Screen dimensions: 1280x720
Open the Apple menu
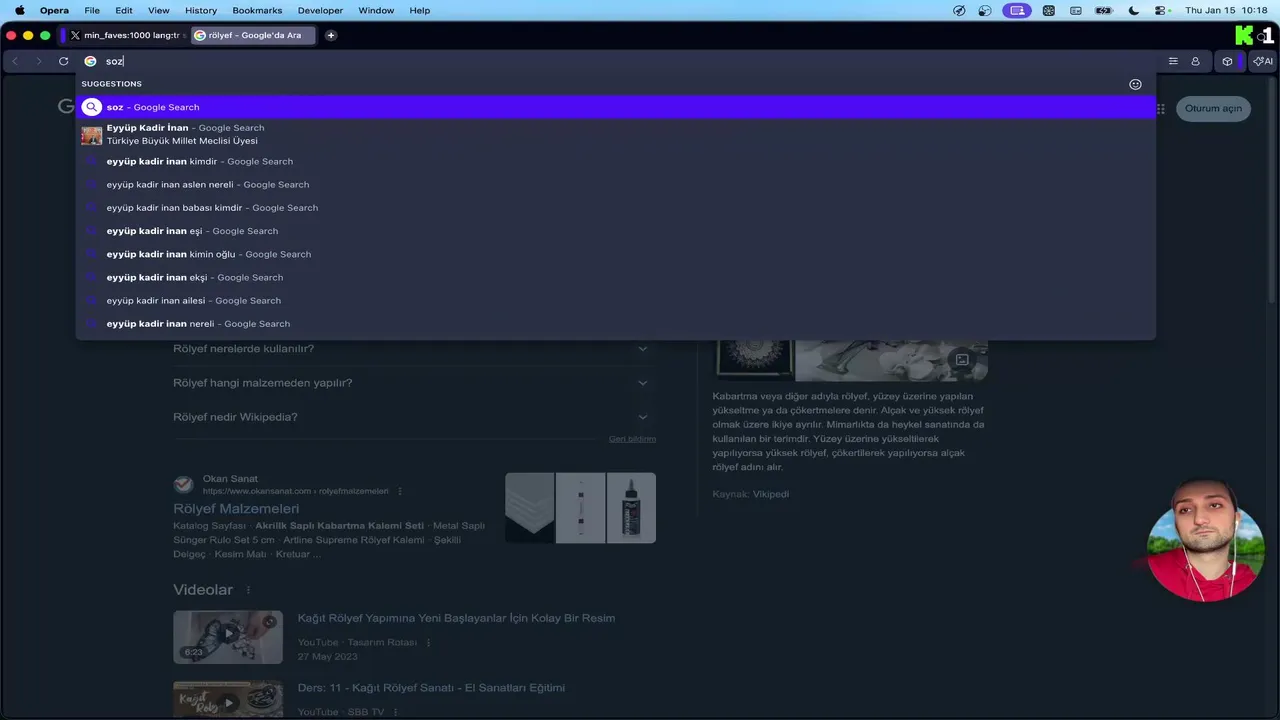[19, 10]
